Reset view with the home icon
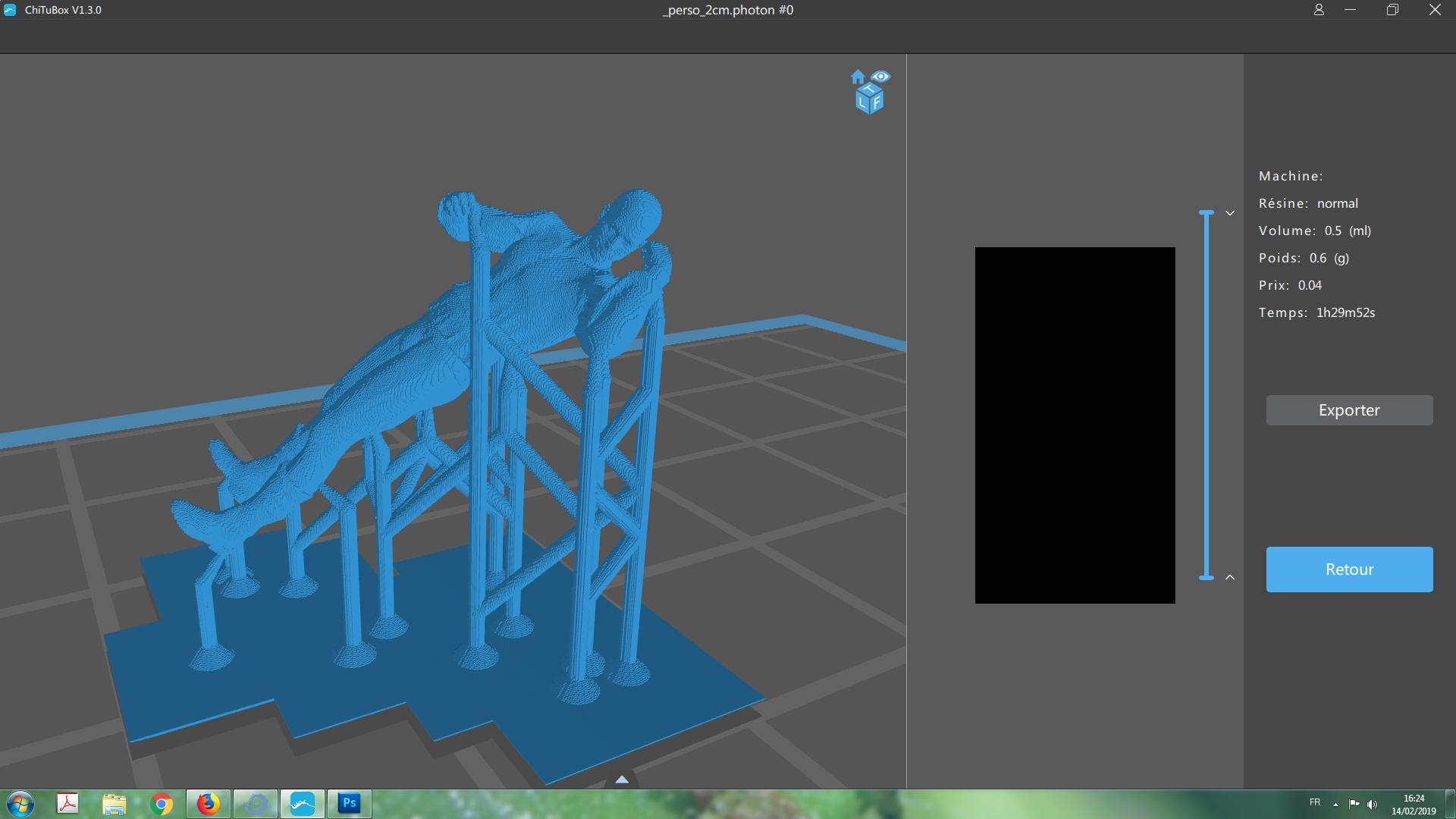The height and width of the screenshot is (819, 1456). point(858,77)
